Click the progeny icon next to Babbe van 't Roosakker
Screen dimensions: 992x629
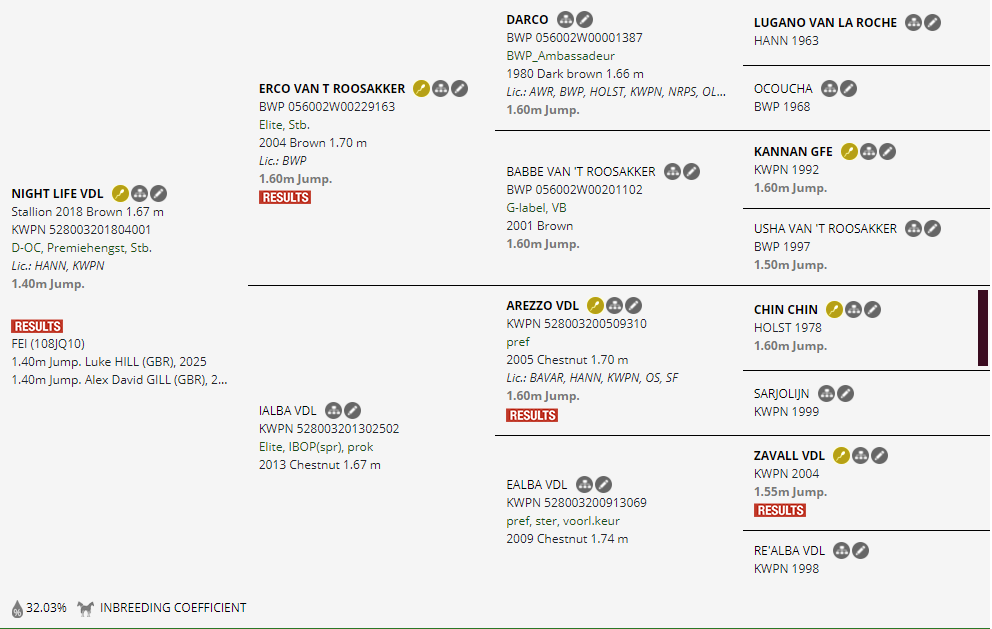(673, 172)
